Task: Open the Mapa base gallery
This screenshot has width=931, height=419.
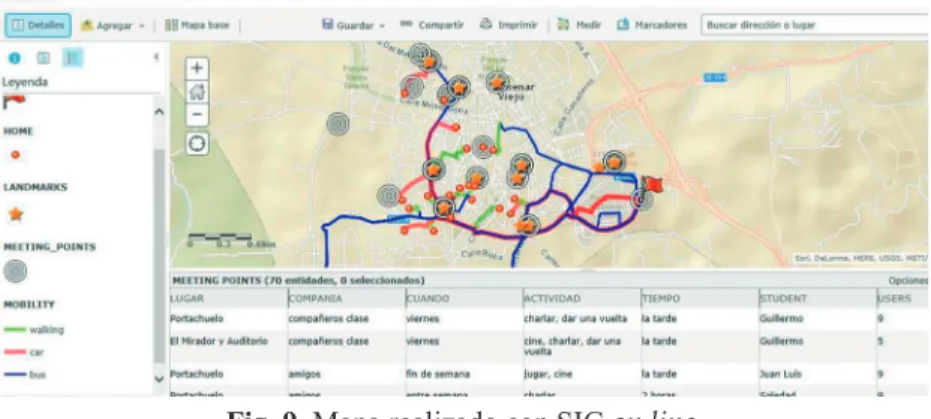Action: 197,26
